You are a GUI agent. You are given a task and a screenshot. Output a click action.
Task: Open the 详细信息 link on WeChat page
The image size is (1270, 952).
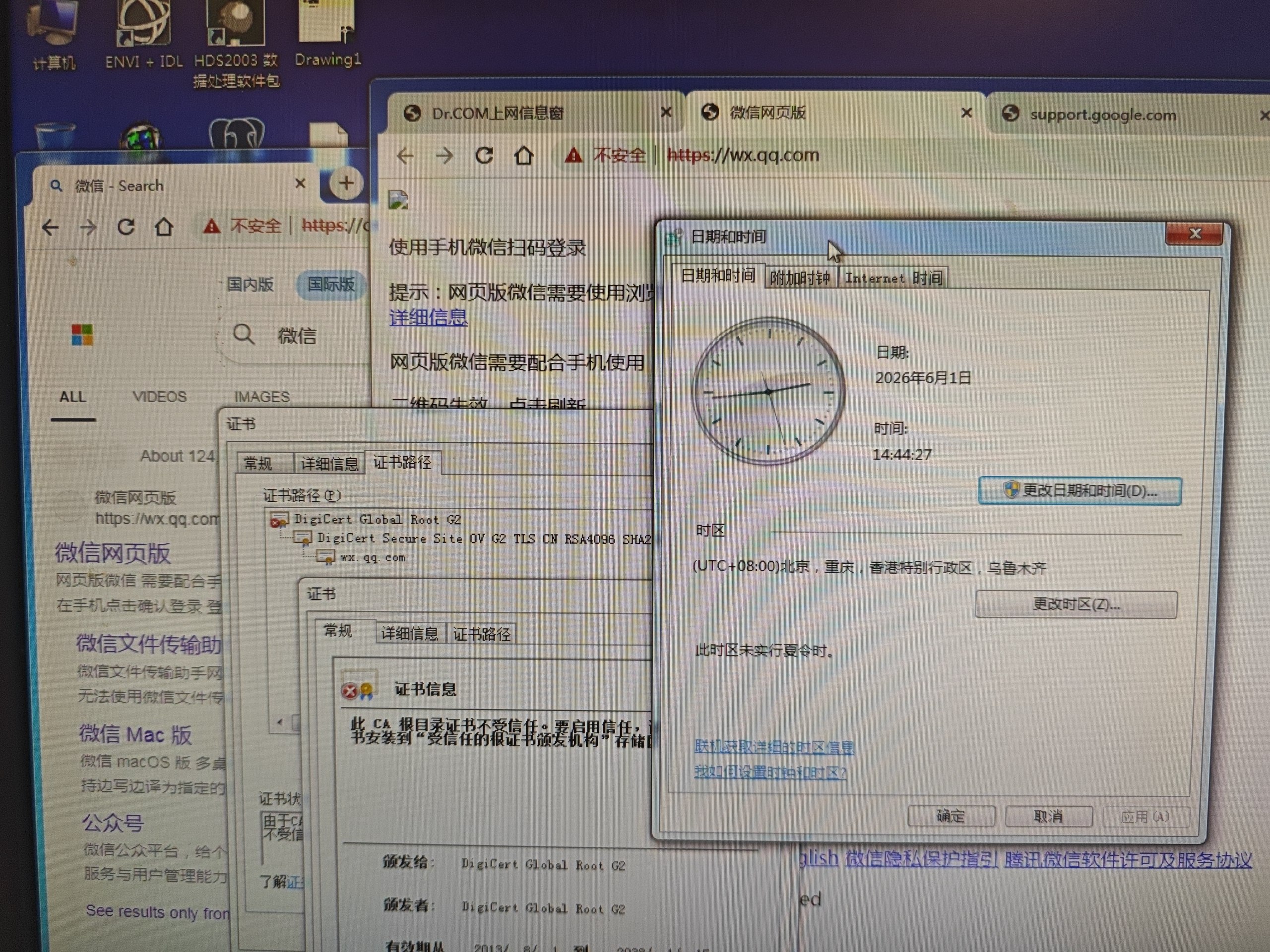tap(428, 317)
